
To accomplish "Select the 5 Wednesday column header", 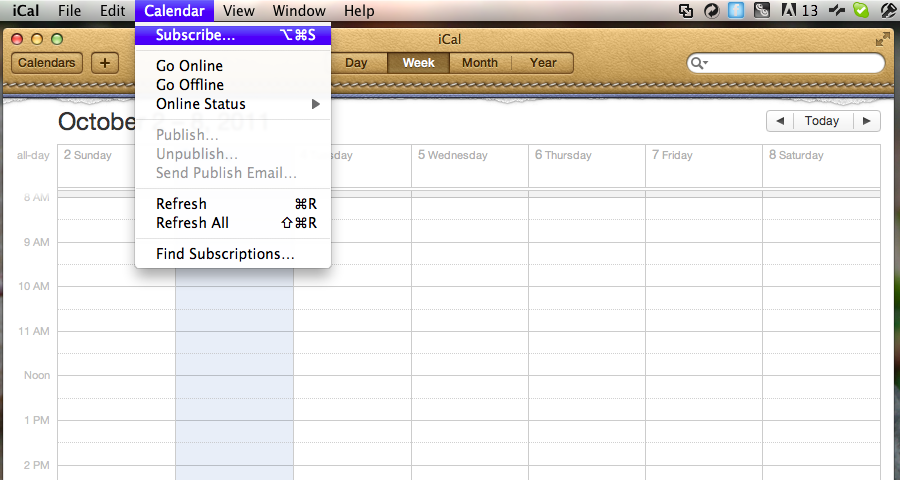I will (453, 155).
